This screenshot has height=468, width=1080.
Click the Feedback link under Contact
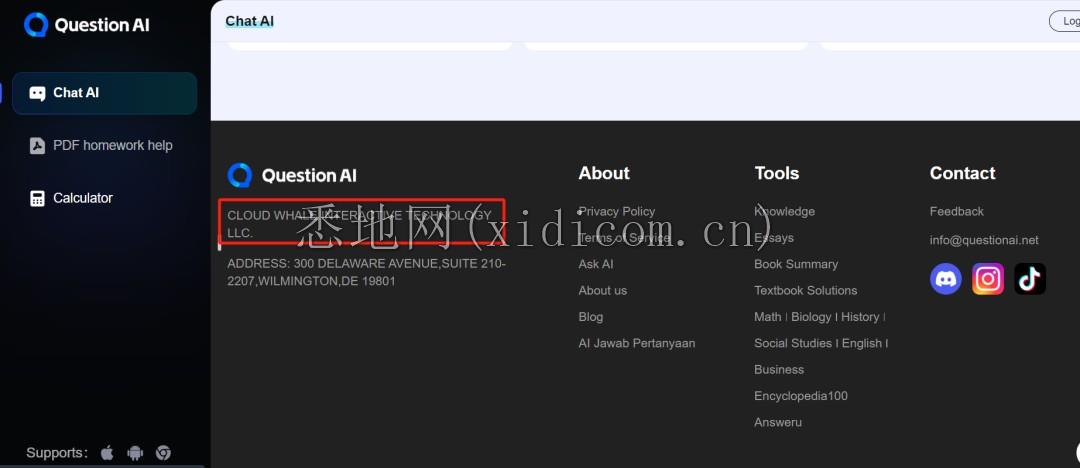point(956,212)
